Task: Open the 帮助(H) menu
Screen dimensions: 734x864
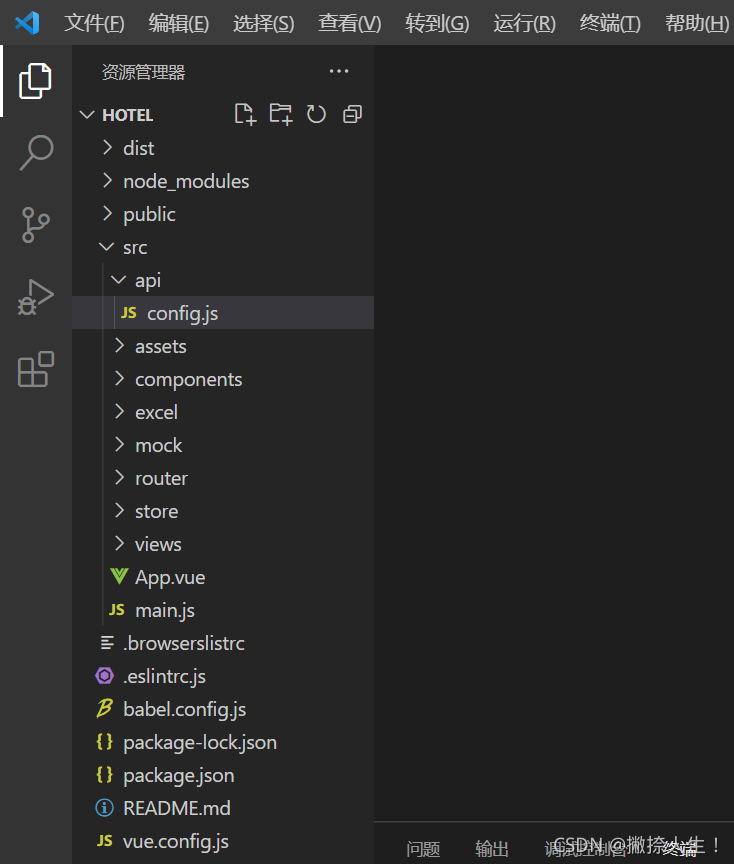Action: [697, 23]
